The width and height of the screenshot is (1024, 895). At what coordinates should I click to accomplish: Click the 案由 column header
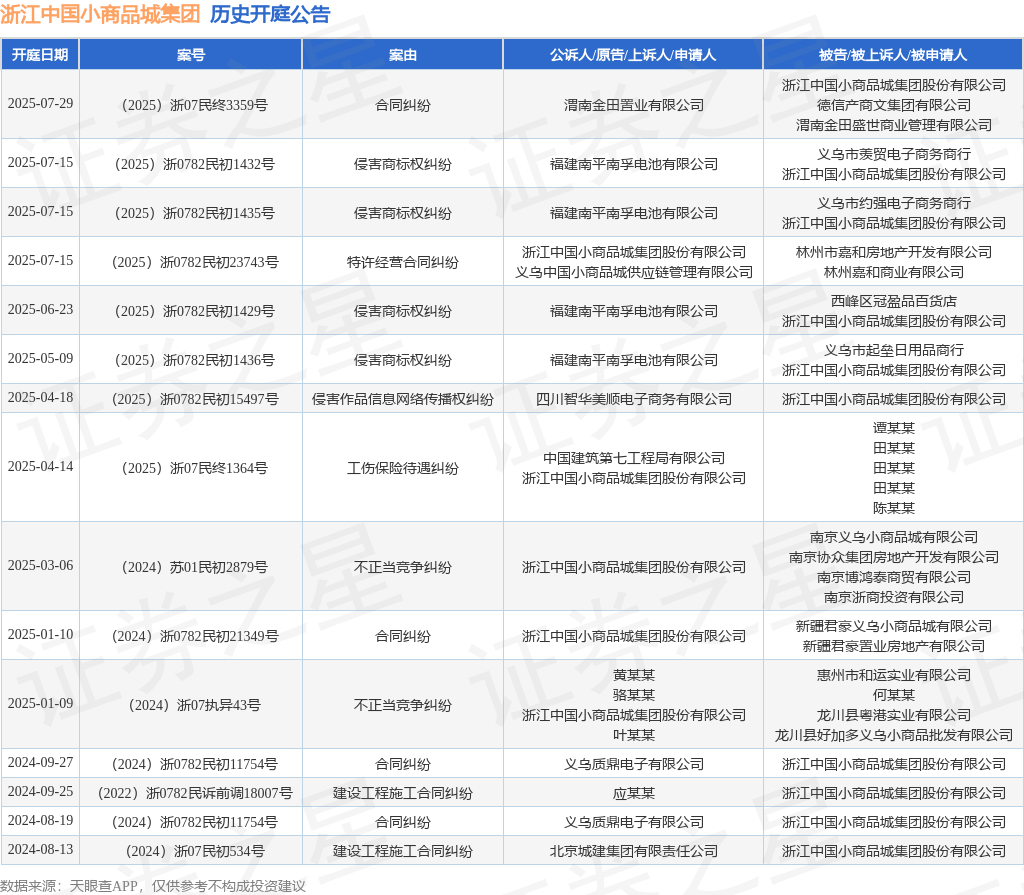(x=402, y=55)
